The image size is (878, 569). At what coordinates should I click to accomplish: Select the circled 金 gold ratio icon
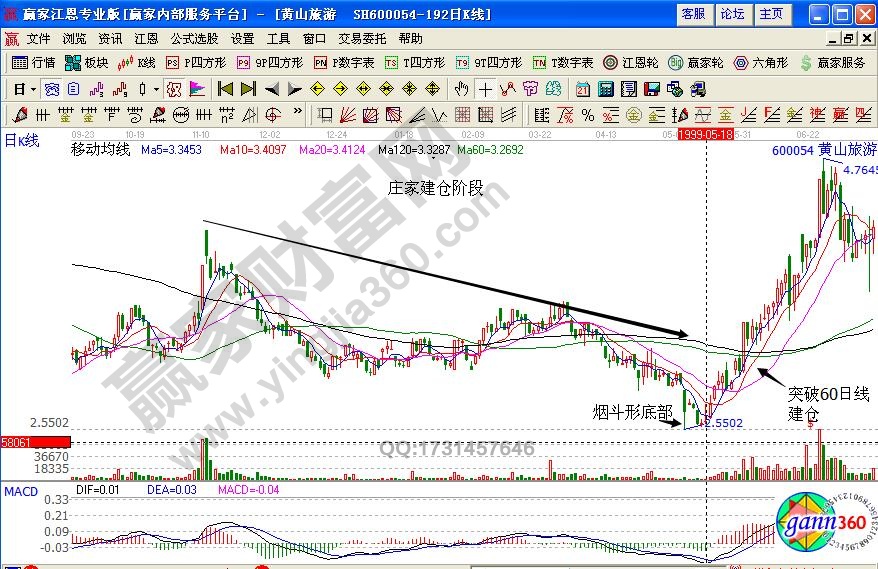click(x=633, y=115)
